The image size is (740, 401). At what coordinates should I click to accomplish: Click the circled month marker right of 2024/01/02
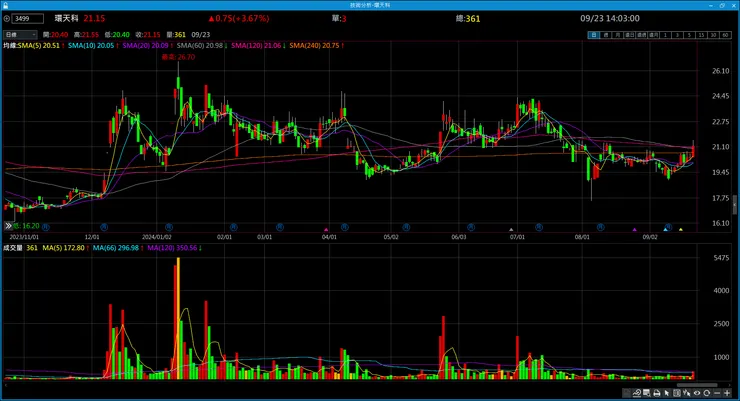coord(169,227)
